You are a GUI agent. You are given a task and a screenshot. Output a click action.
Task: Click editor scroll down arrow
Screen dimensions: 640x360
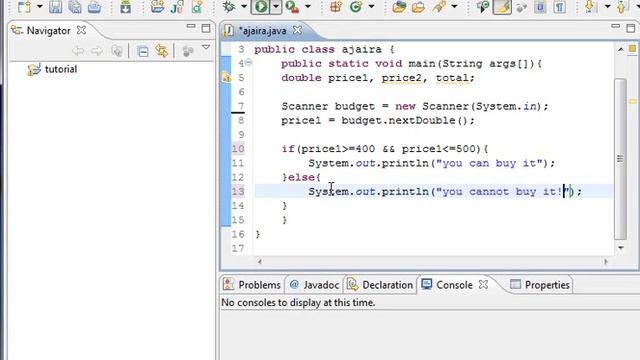coord(620,248)
